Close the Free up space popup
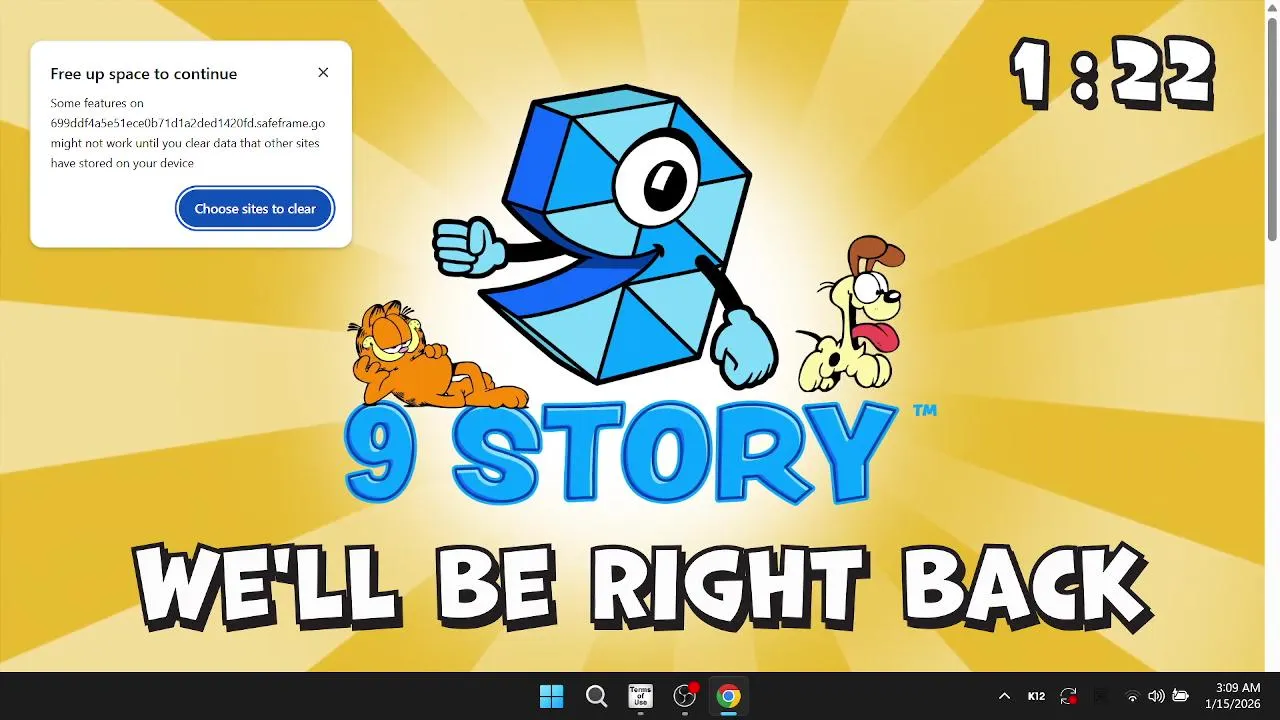This screenshot has width=1280, height=720. point(323,72)
